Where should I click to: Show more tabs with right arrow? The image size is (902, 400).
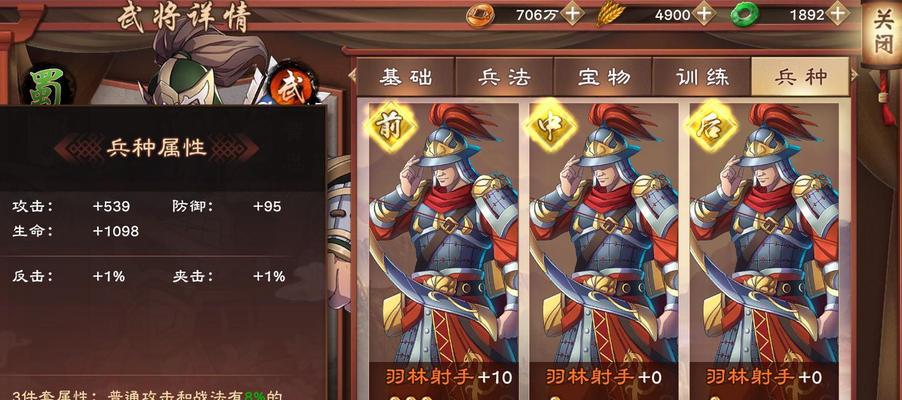pos(854,75)
